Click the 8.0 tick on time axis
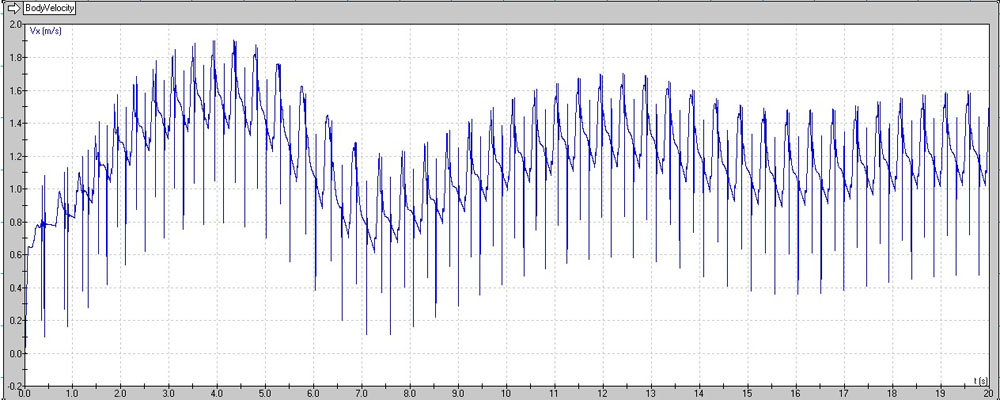1000x400 pixels. [x=409, y=394]
